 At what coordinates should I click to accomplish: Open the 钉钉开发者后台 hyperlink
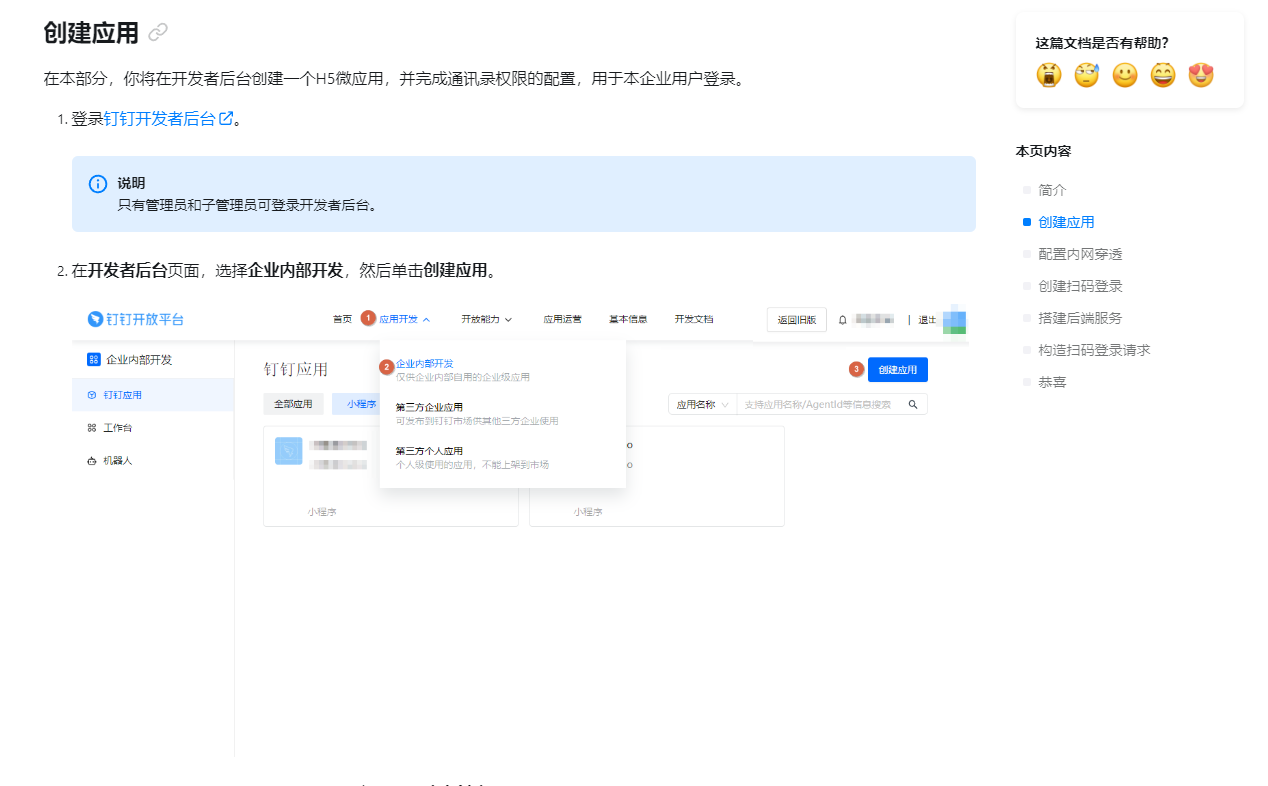[x=160, y=119]
